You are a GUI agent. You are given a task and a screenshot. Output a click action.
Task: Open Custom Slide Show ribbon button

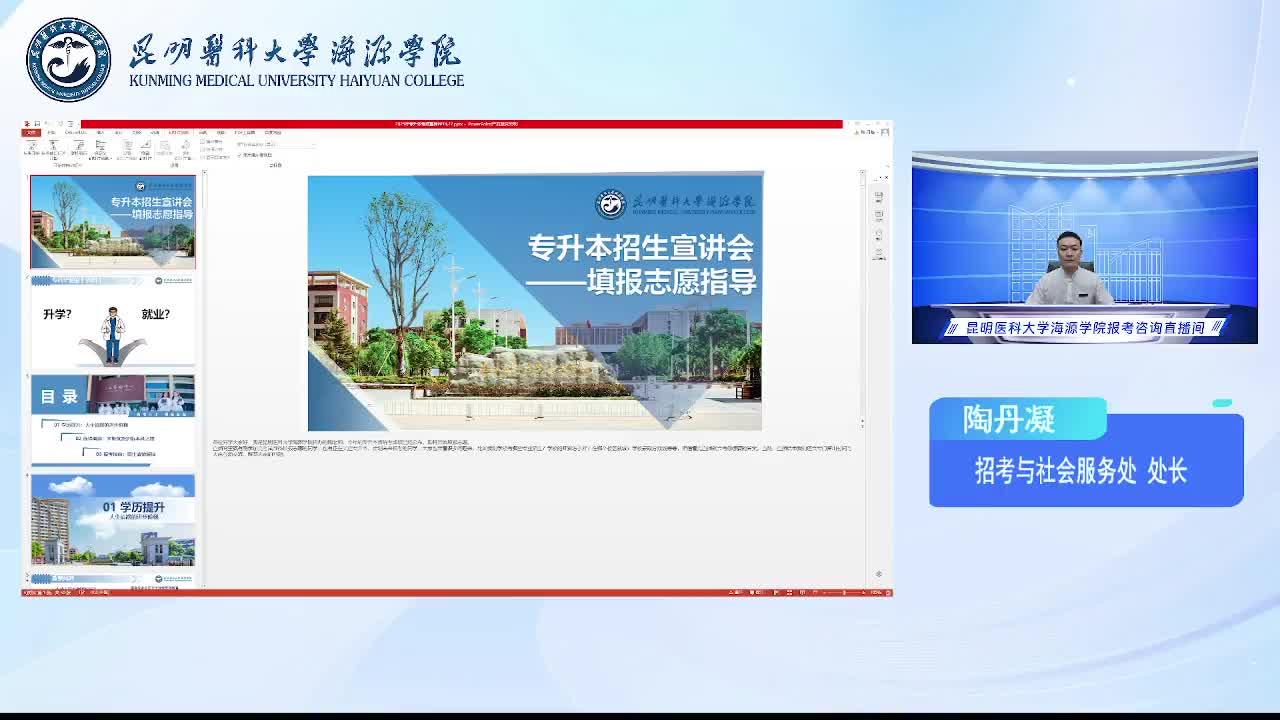(101, 148)
